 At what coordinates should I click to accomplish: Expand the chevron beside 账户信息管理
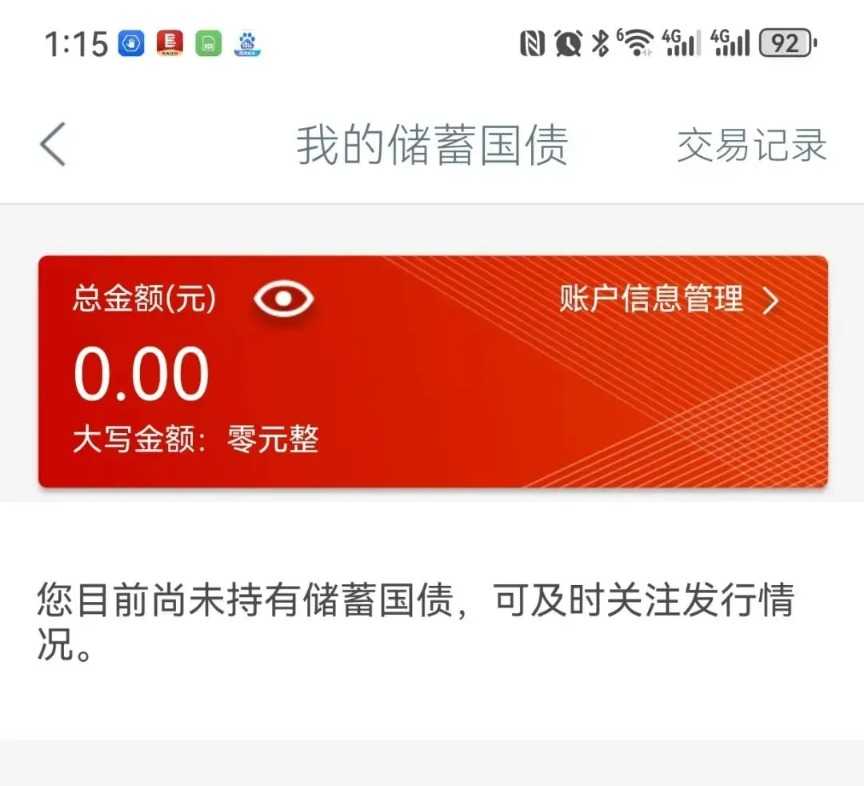click(771, 300)
